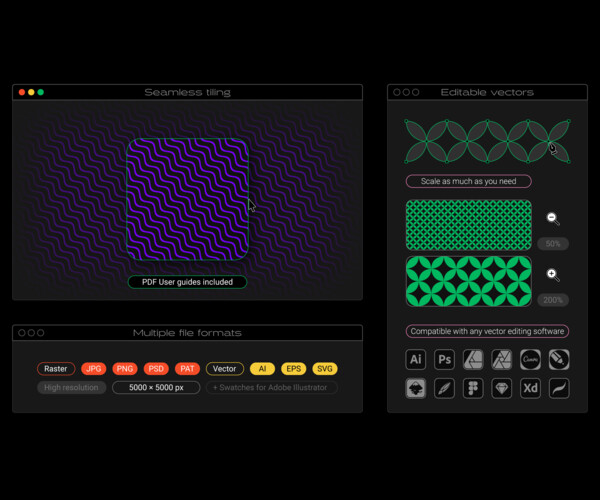Open the large-scale green pattern preview
The image size is (600, 500).
click(x=469, y=281)
